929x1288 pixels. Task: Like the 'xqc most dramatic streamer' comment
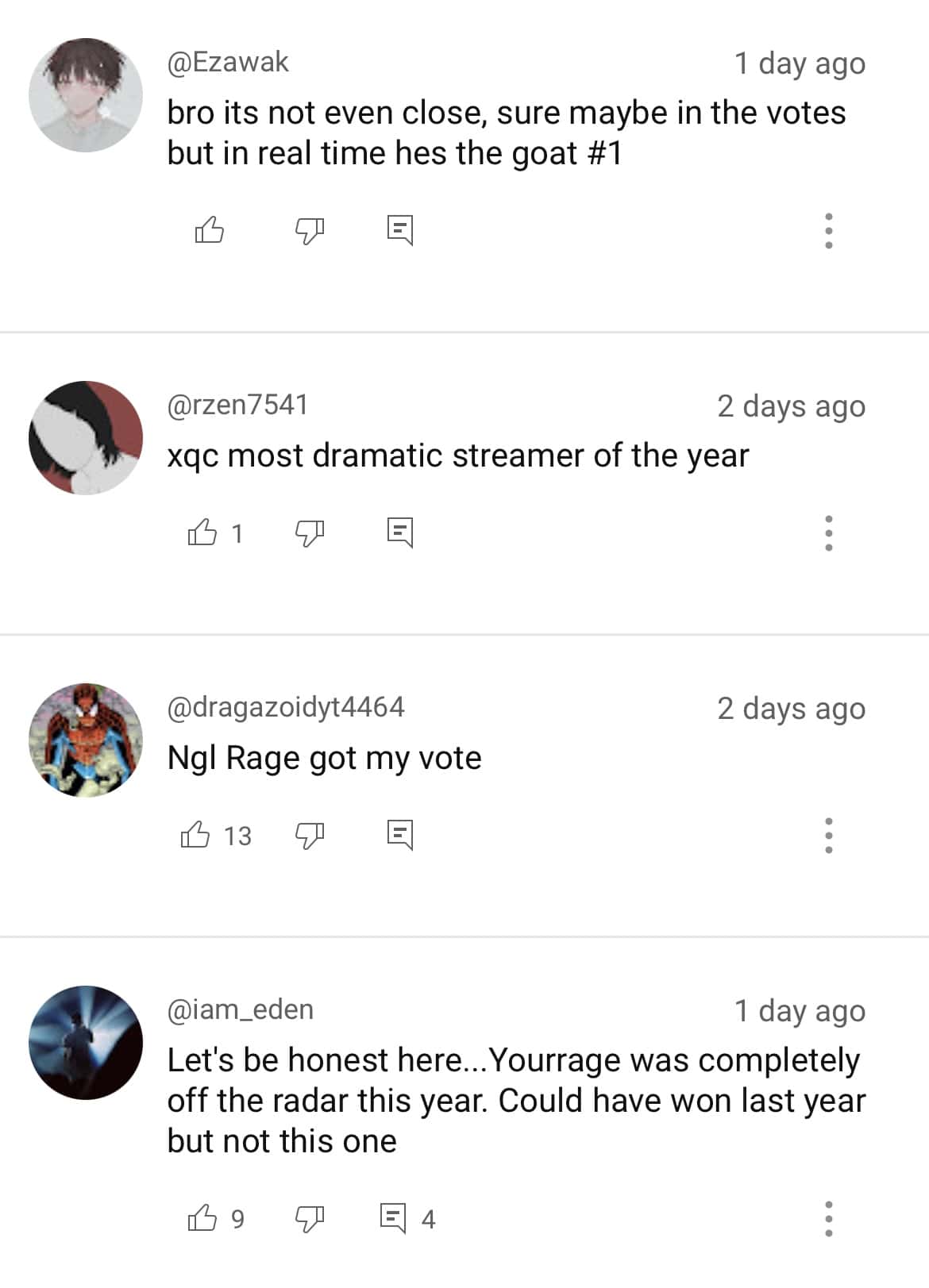click(202, 533)
